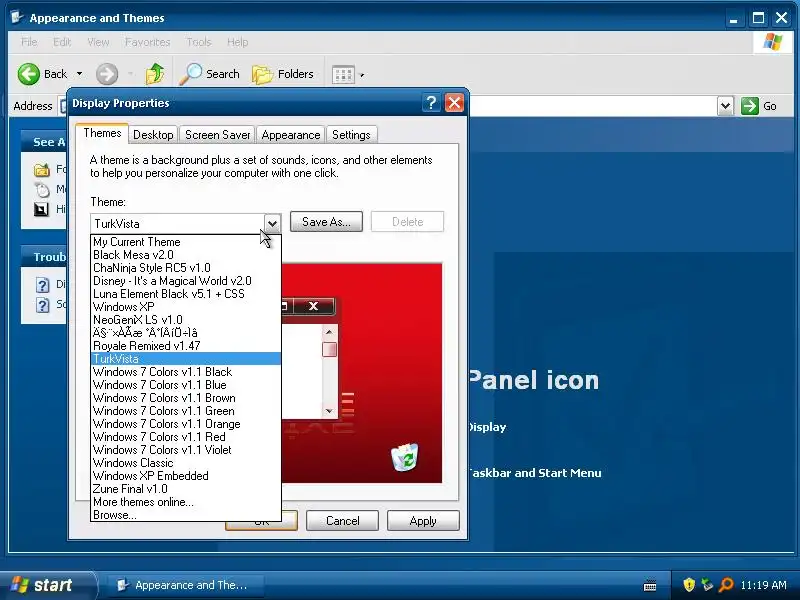Choose Windows XP Embedded theme
The width and height of the screenshot is (800, 600).
[186, 476]
